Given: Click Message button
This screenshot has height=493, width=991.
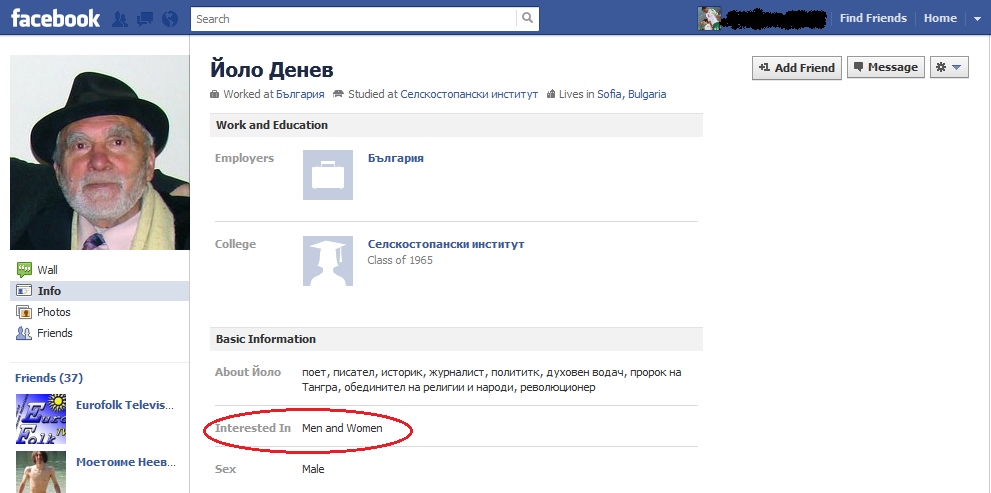Looking at the screenshot, I should (885, 67).
